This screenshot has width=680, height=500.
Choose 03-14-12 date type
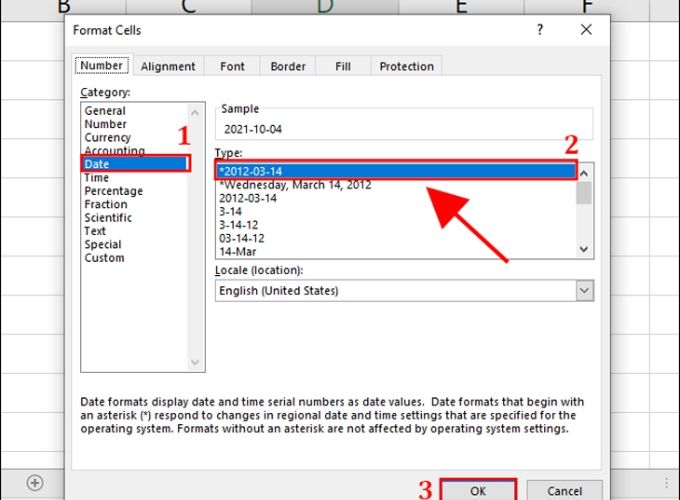click(242, 239)
